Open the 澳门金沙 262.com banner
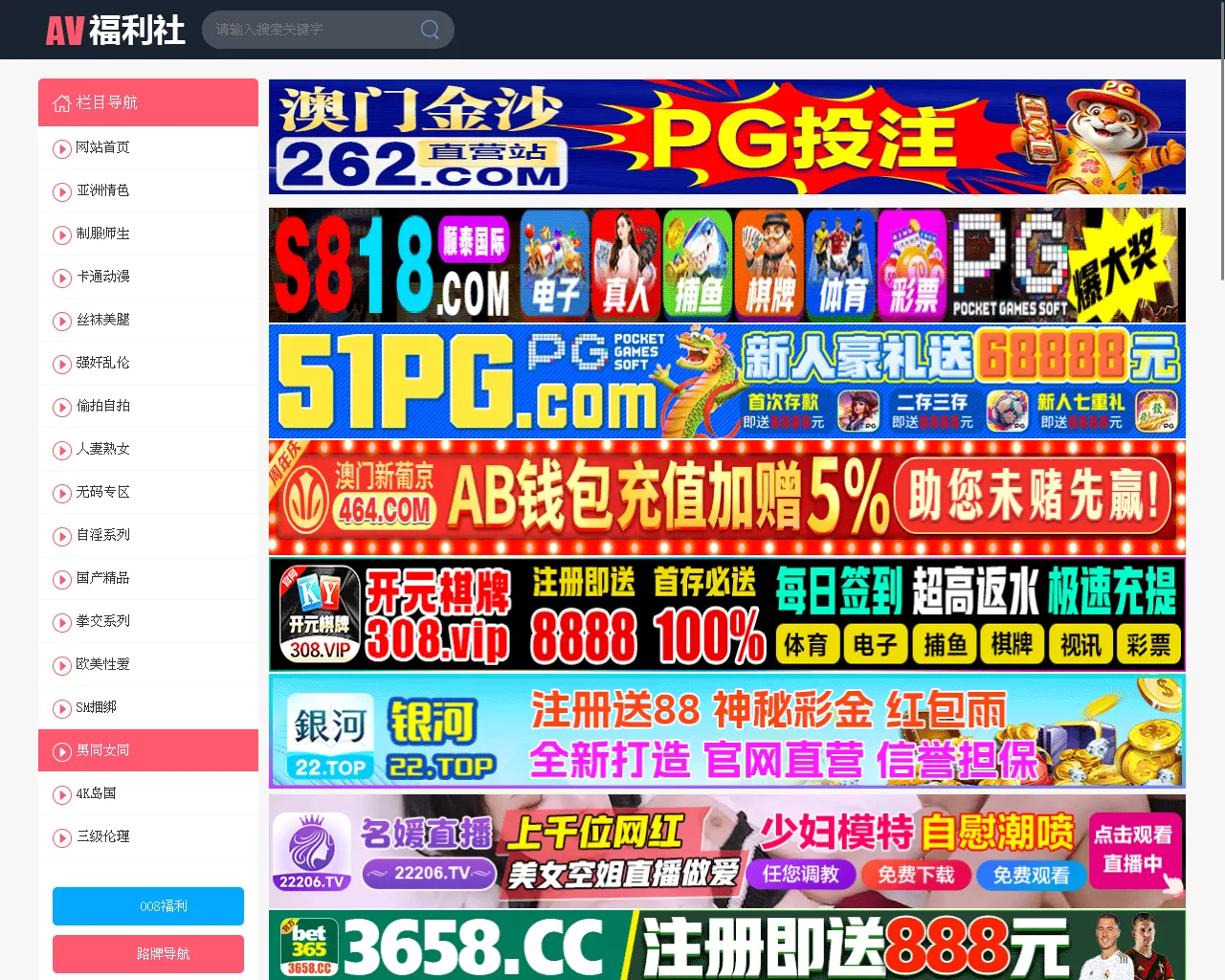 tap(727, 137)
